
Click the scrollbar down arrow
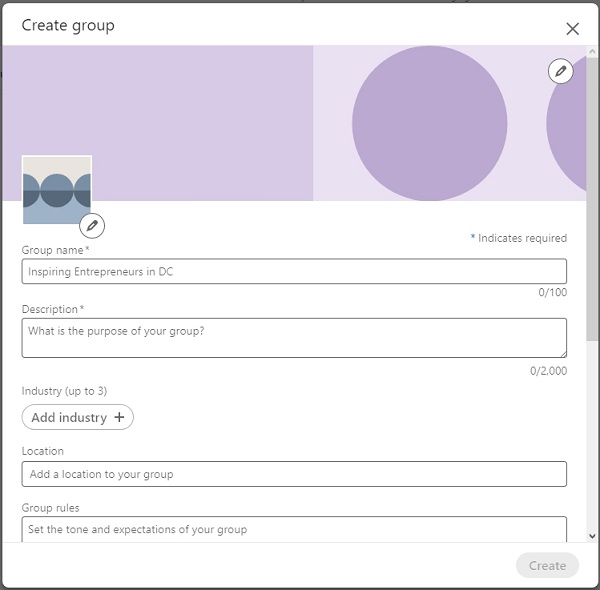tap(592, 536)
